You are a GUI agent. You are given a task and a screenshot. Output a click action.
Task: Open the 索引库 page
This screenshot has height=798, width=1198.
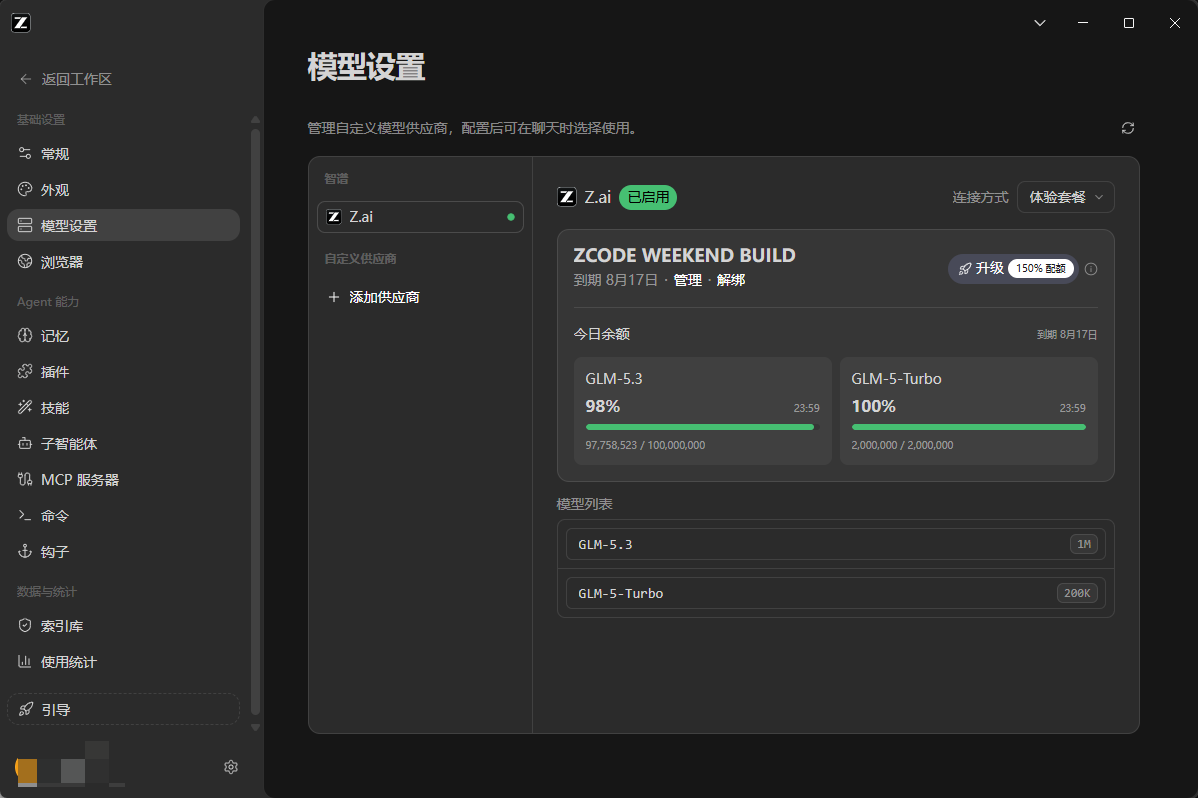[x=124, y=625]
